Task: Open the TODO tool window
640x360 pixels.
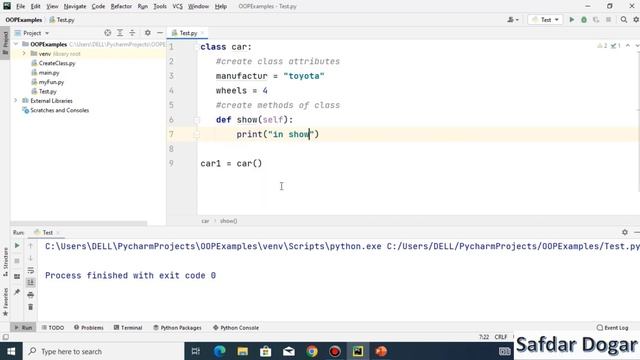Action: pyautogui.click(x=53, y=327)
